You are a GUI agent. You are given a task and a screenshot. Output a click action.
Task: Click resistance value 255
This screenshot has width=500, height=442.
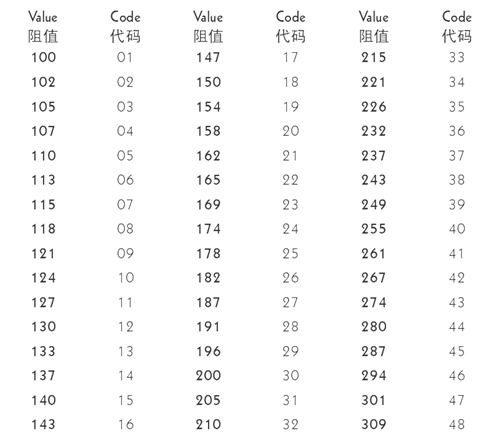click(x=374, y=229)
